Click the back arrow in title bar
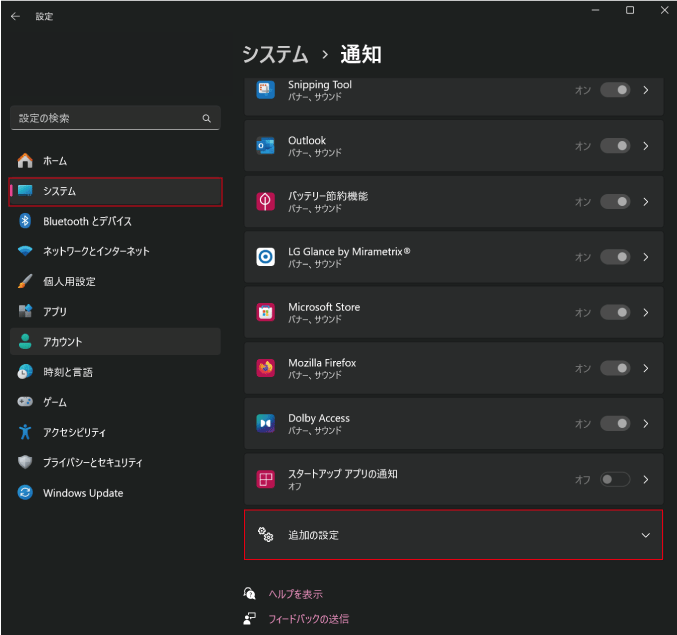Screen dimensions: 677x635 [15, 16]
